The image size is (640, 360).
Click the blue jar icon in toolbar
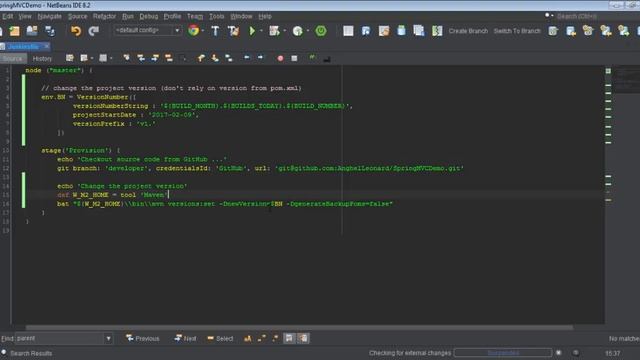(402, 31)
